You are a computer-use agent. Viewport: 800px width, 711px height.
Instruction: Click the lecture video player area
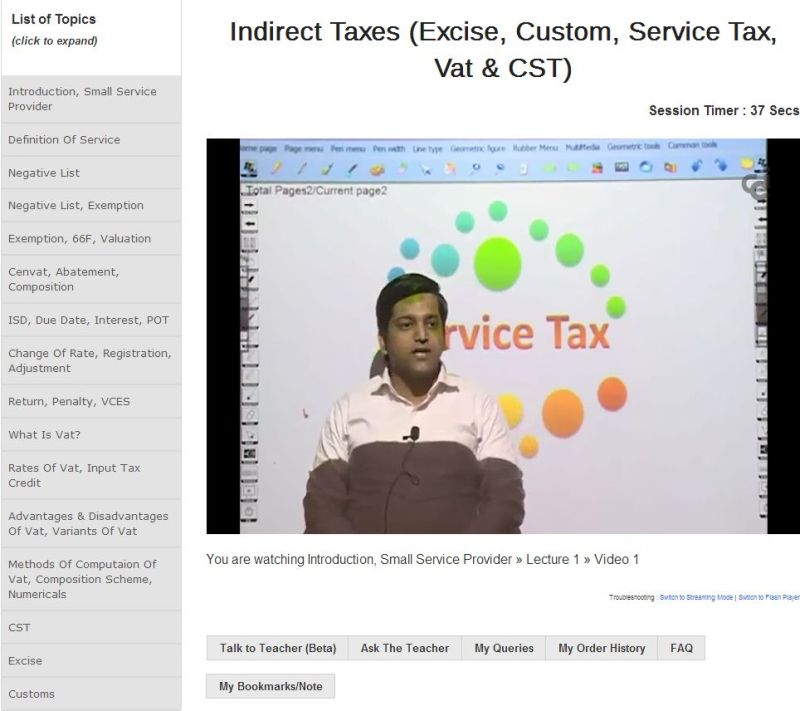(x=503, y=336)
